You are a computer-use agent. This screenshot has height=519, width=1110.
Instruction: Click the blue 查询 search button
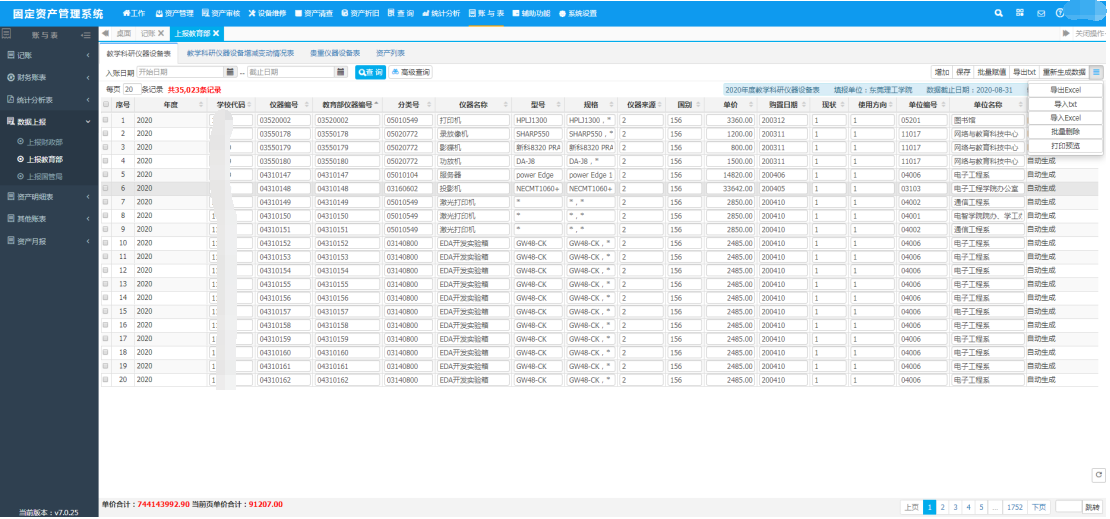tap(370, 72)
